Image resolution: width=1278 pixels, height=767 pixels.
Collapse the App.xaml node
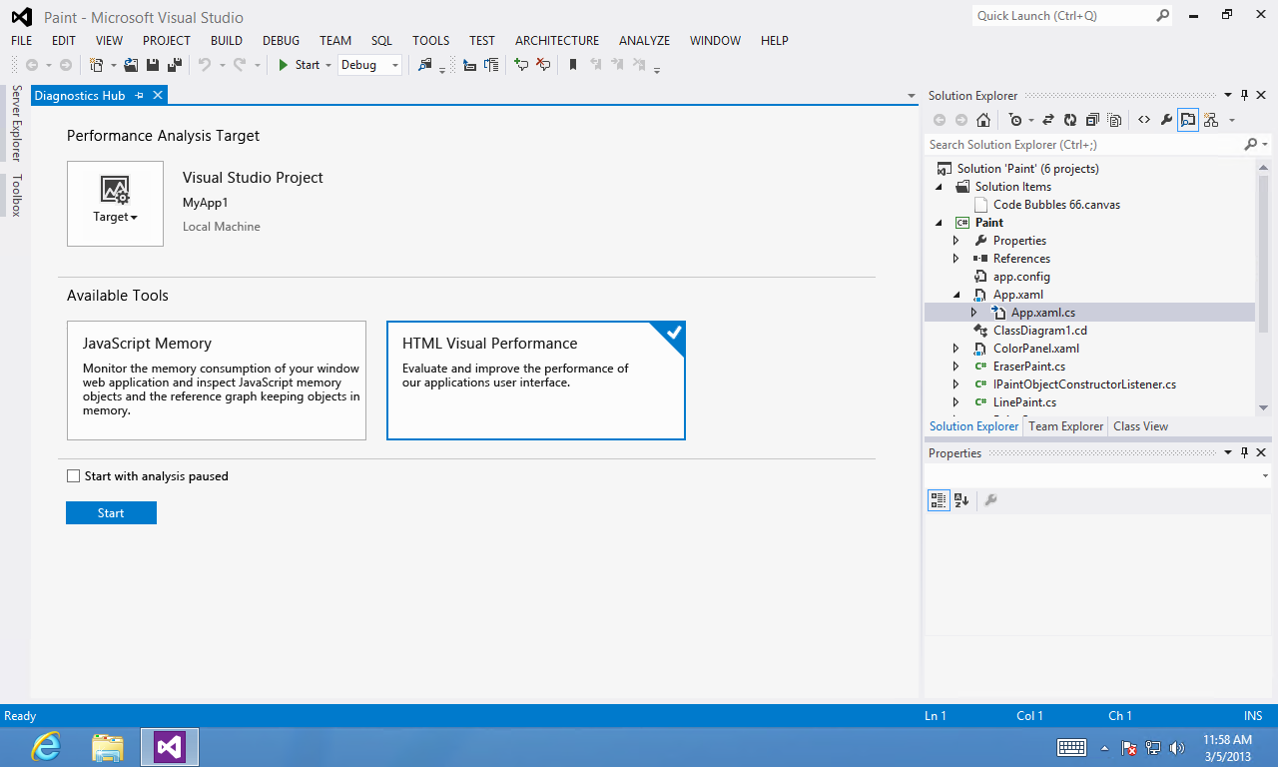[x=956, y=295]
